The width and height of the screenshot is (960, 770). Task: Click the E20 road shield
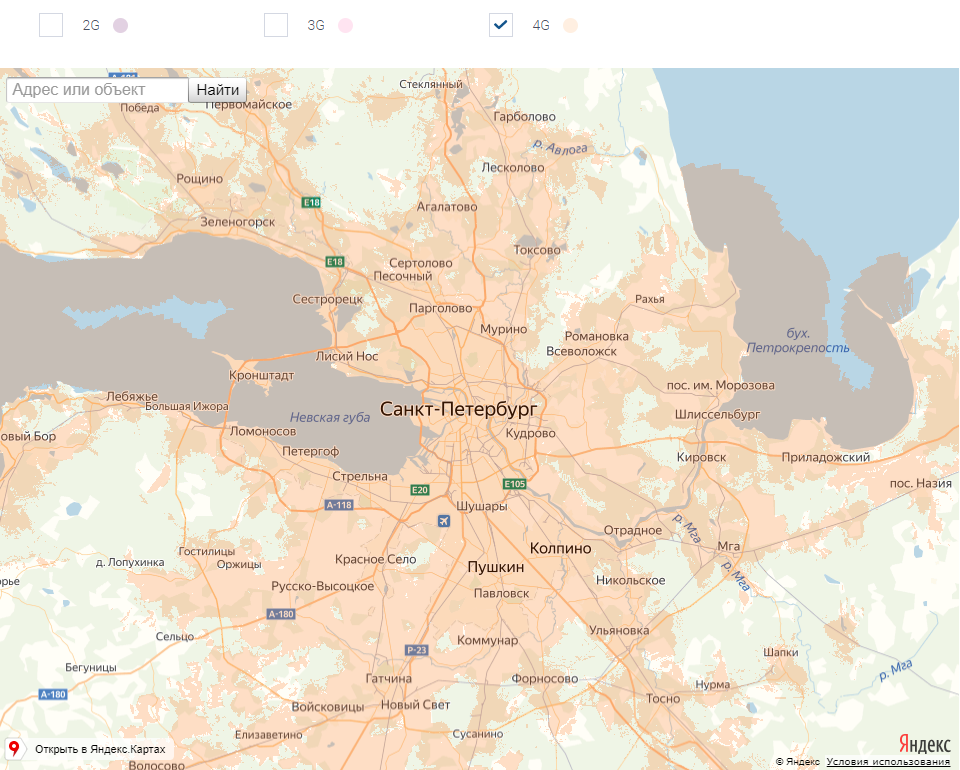(419, 490)
